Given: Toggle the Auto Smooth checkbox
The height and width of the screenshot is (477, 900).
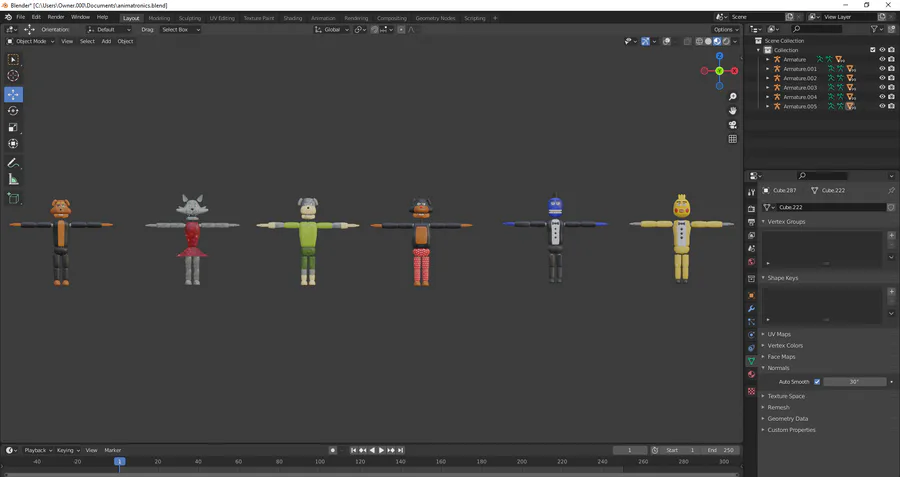Looking at the screenshot, I should coord(817,382).
